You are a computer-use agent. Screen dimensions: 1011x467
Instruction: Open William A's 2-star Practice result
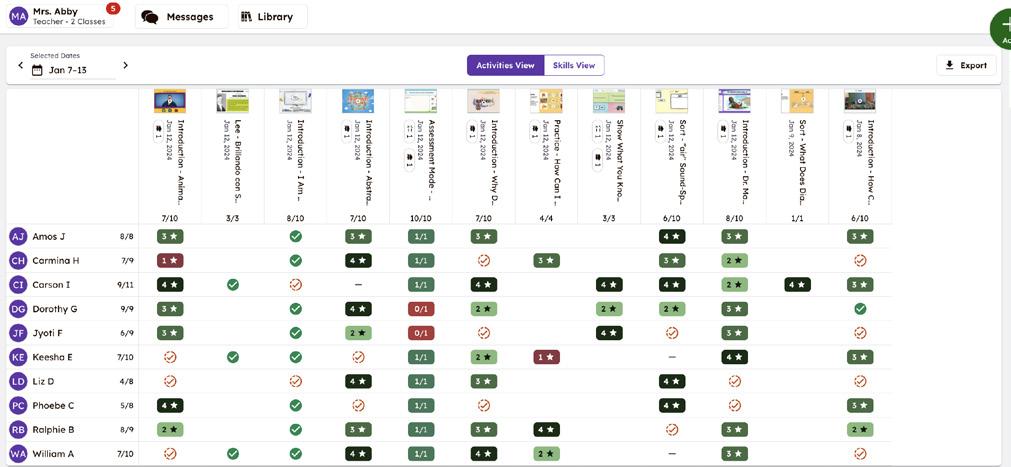(x=546, y=454)
